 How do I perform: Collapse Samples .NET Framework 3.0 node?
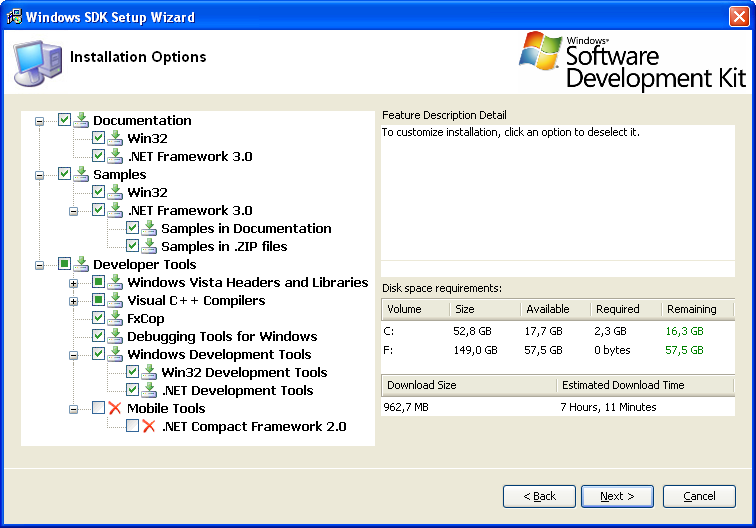click(x=73, y=211)
